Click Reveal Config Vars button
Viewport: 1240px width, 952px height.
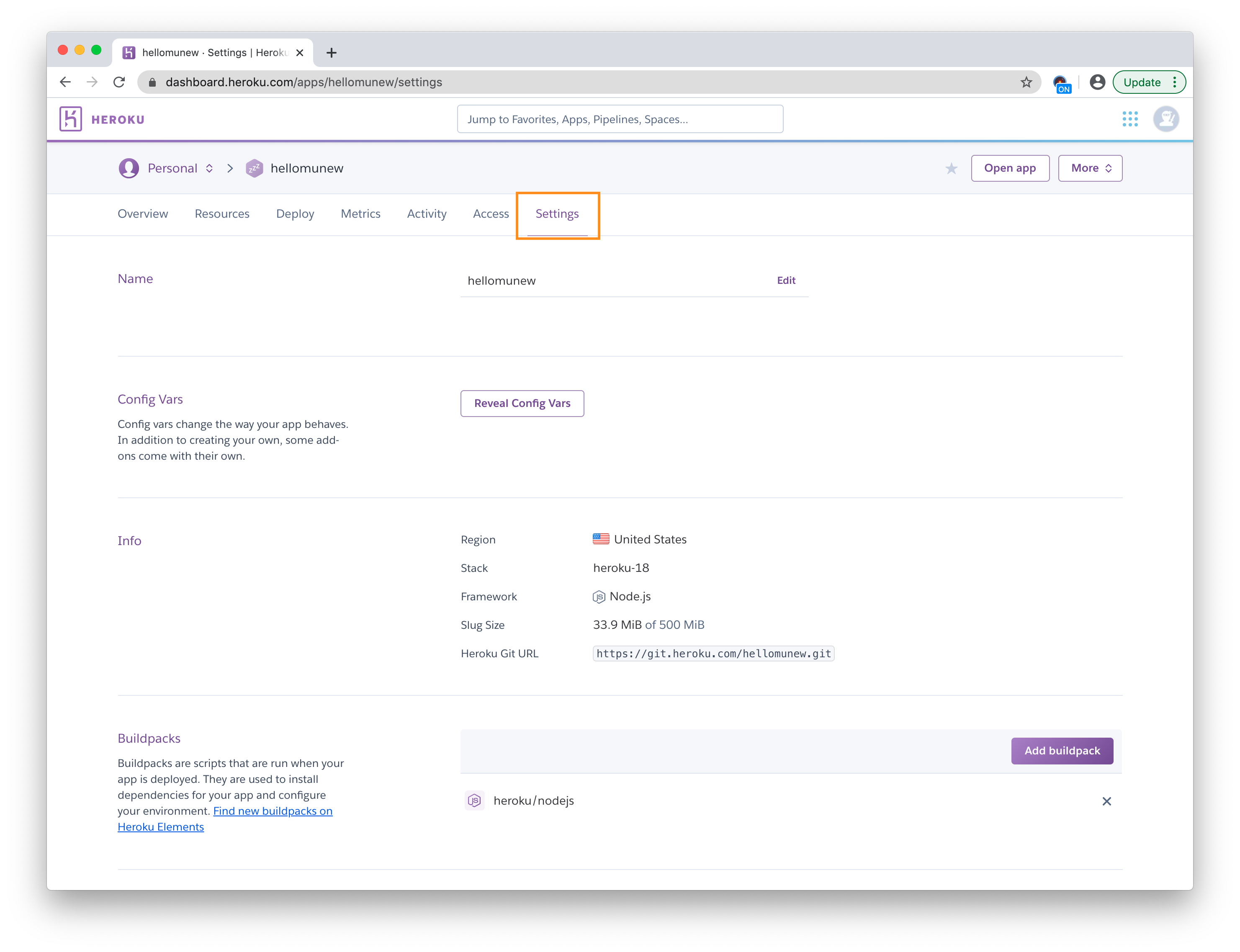pos(522,403)
